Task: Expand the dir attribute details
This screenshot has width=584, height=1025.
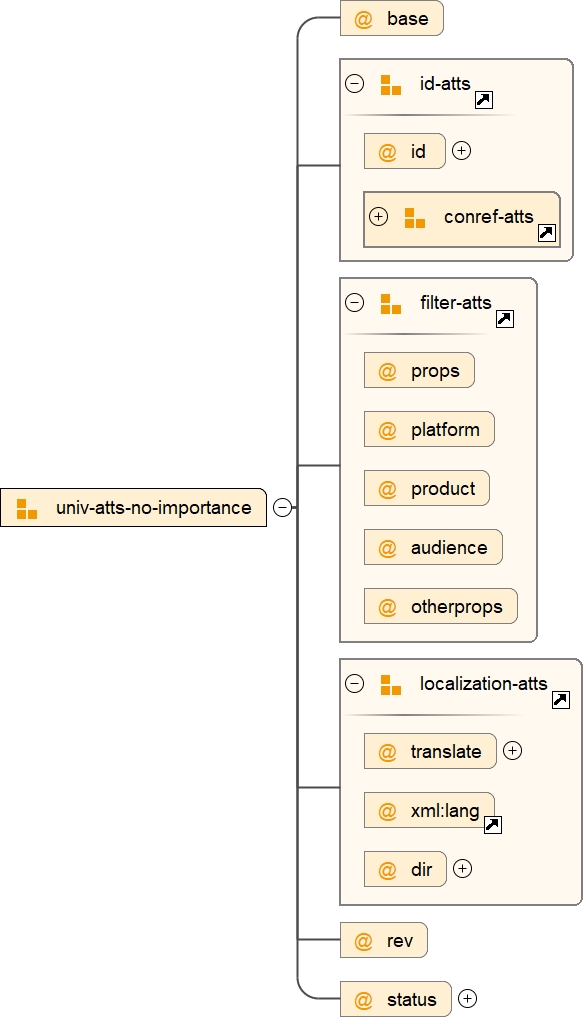Action: pyautogui.click(x=462, y=869)
